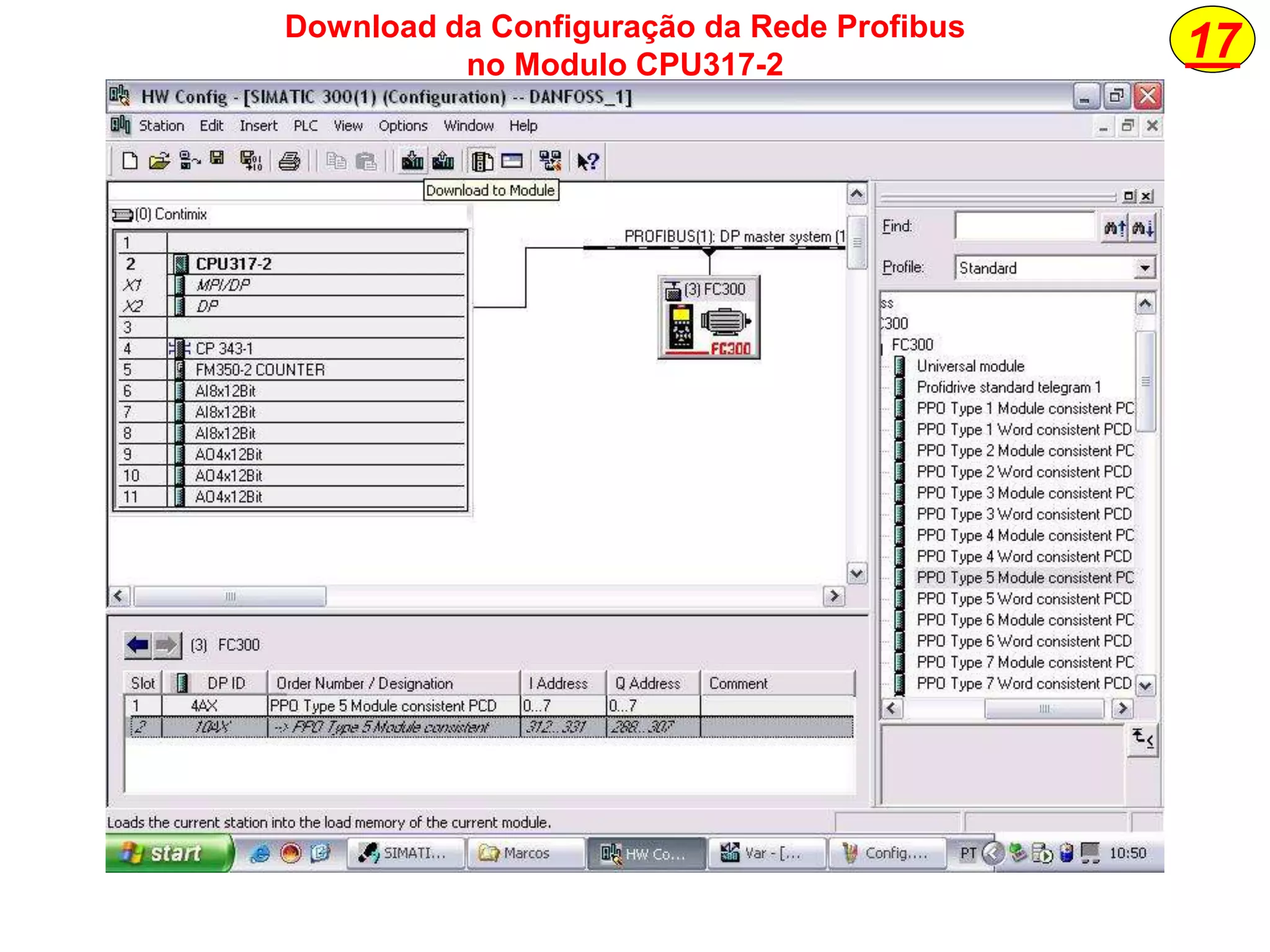Click station view vertical scrollbar down arrow
Image resolution: width=1270 pixels, height=952 pixels.
point(857,573)
